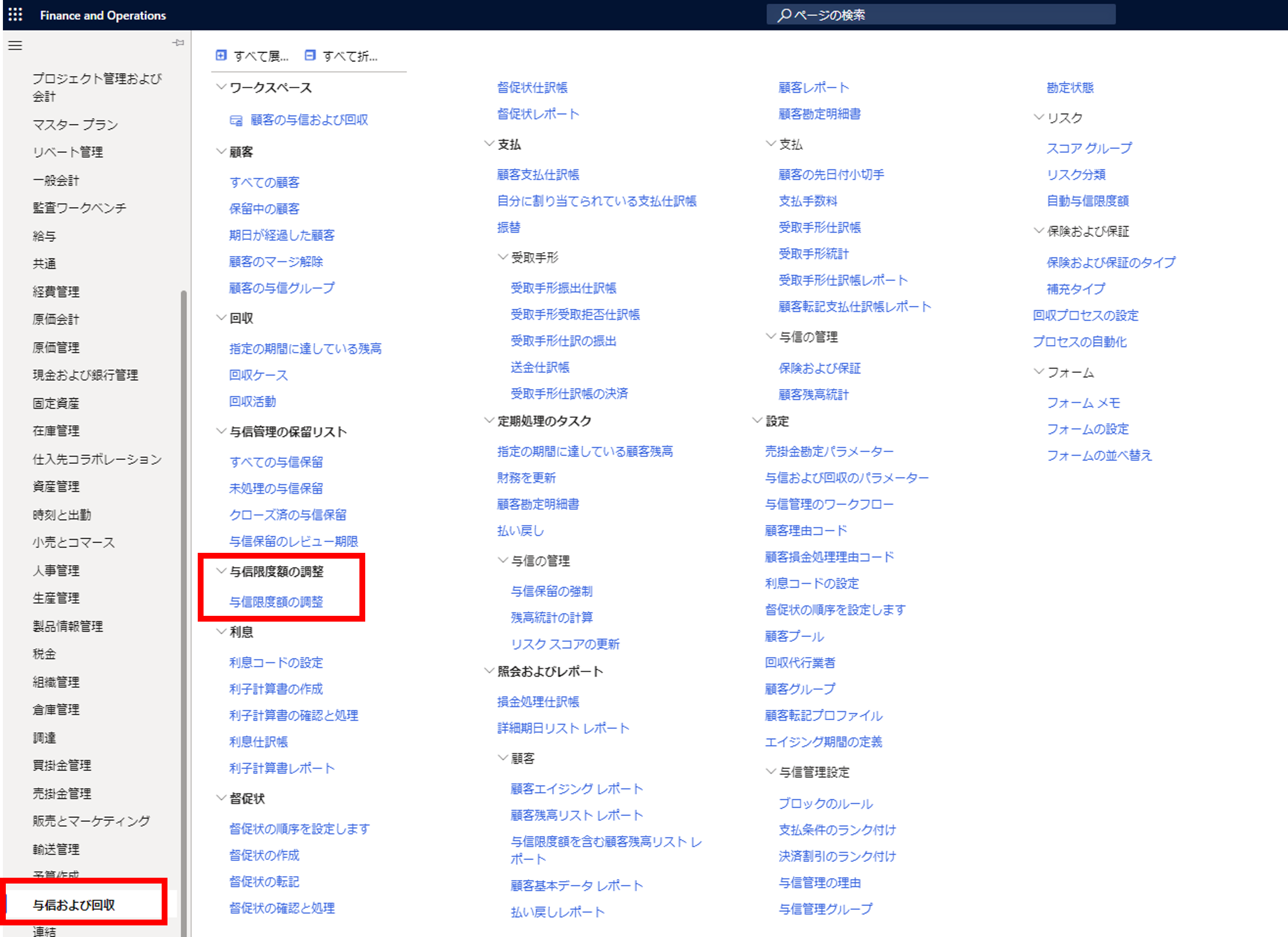
Task: Open 与信保留のレビュー期限 link
Action: click(293, 541)
